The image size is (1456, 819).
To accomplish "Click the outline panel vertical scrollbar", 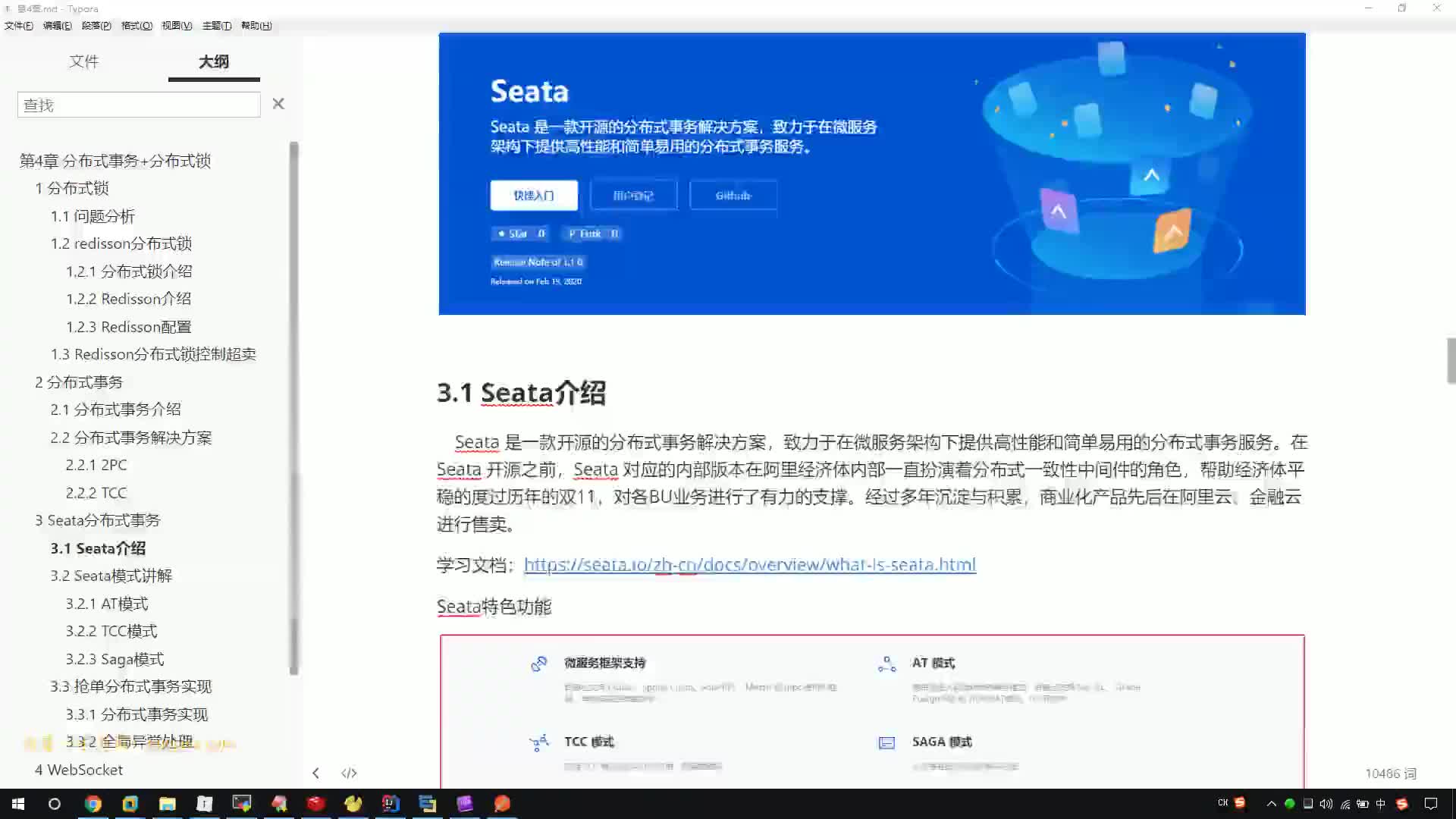I will 294,408.
